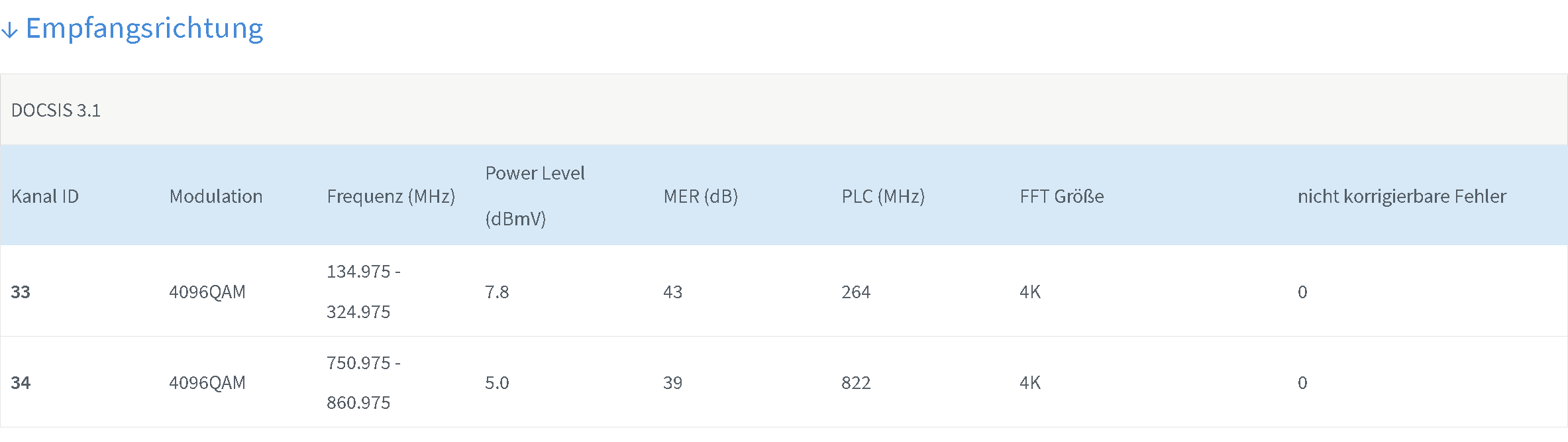Click the MER (dB) column header
This screenshot has width=1568, height=442.
point(701,197)
